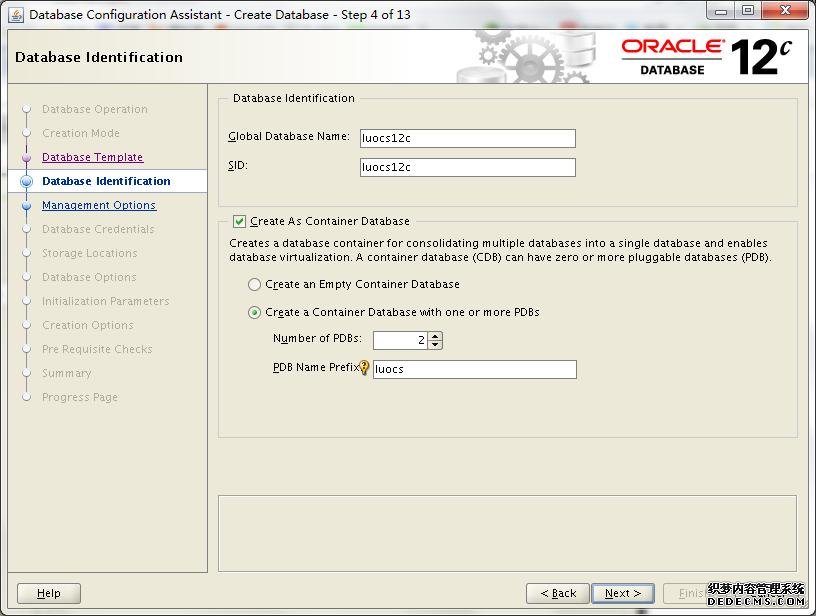Open the Database Template step link
This screenshot has width=816, height=616.
tap(92, 158)
